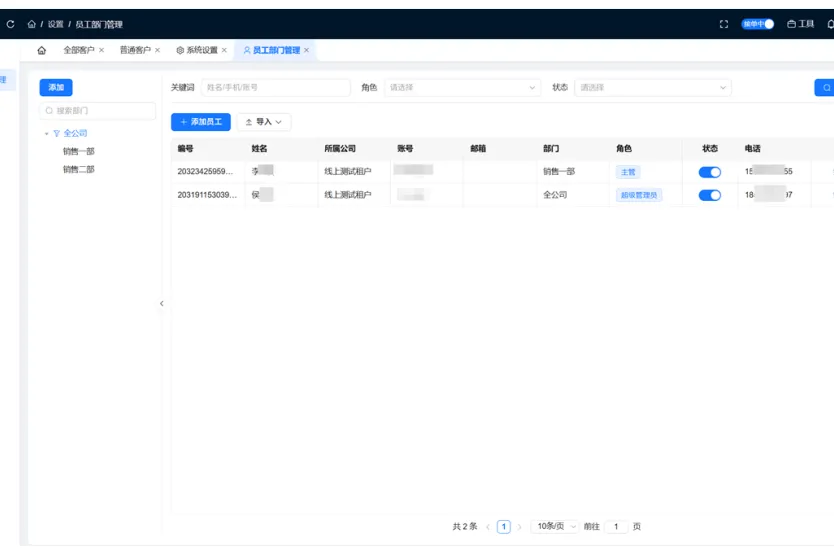This screenshot has width=834, height=555.
Task: Click the 所属公司 column header
Action: (340, 148)
